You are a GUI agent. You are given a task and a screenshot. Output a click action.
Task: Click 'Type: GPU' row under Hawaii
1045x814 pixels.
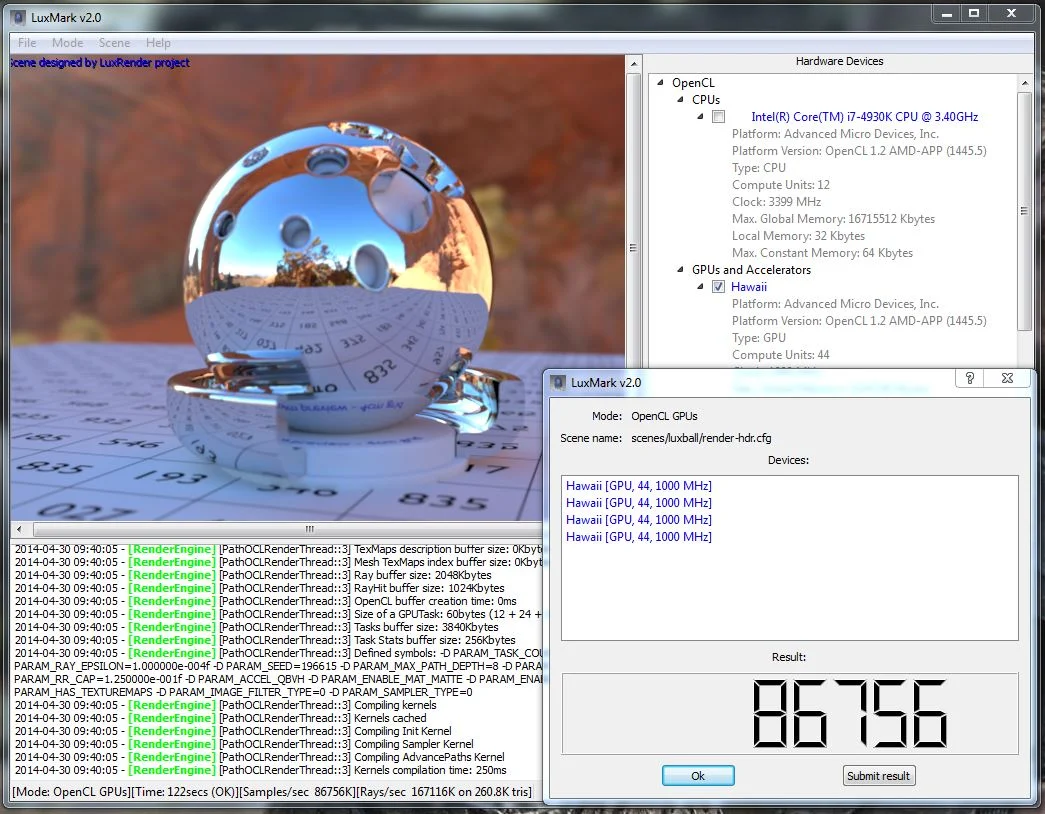tap(758, 337)
